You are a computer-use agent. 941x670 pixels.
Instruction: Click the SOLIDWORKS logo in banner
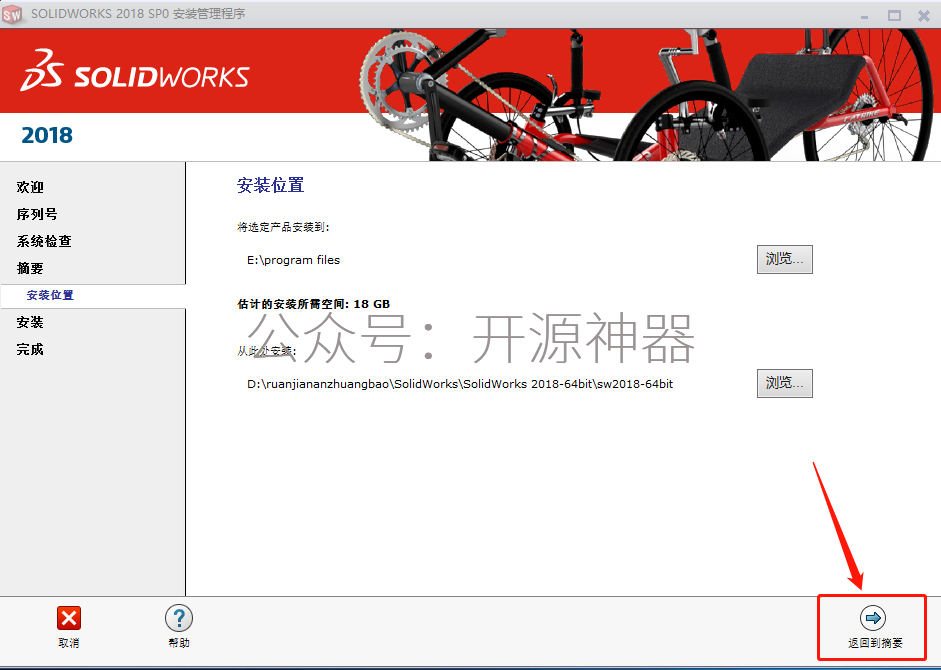tap(134, 71)
